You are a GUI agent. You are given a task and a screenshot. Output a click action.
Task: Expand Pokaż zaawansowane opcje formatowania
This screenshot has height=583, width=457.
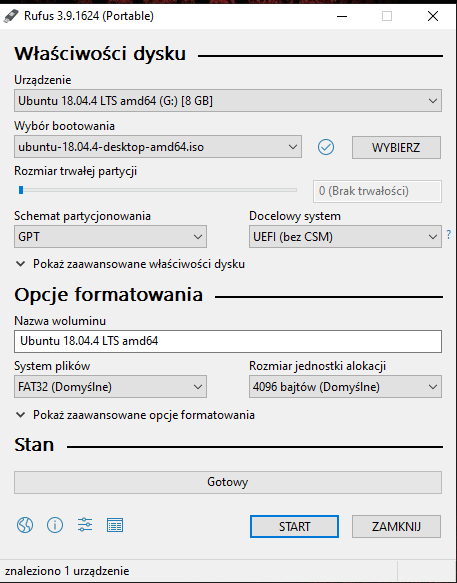point(135,415)
